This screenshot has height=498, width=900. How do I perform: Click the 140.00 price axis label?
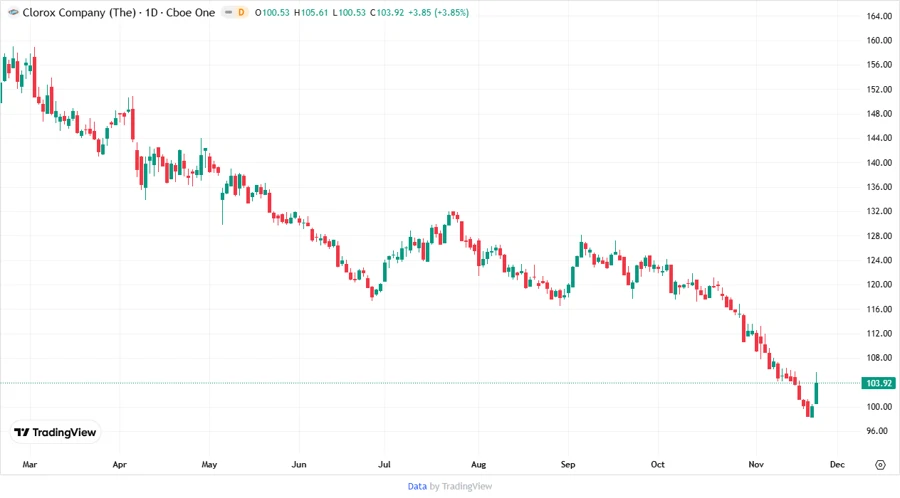tap(879, 162)
